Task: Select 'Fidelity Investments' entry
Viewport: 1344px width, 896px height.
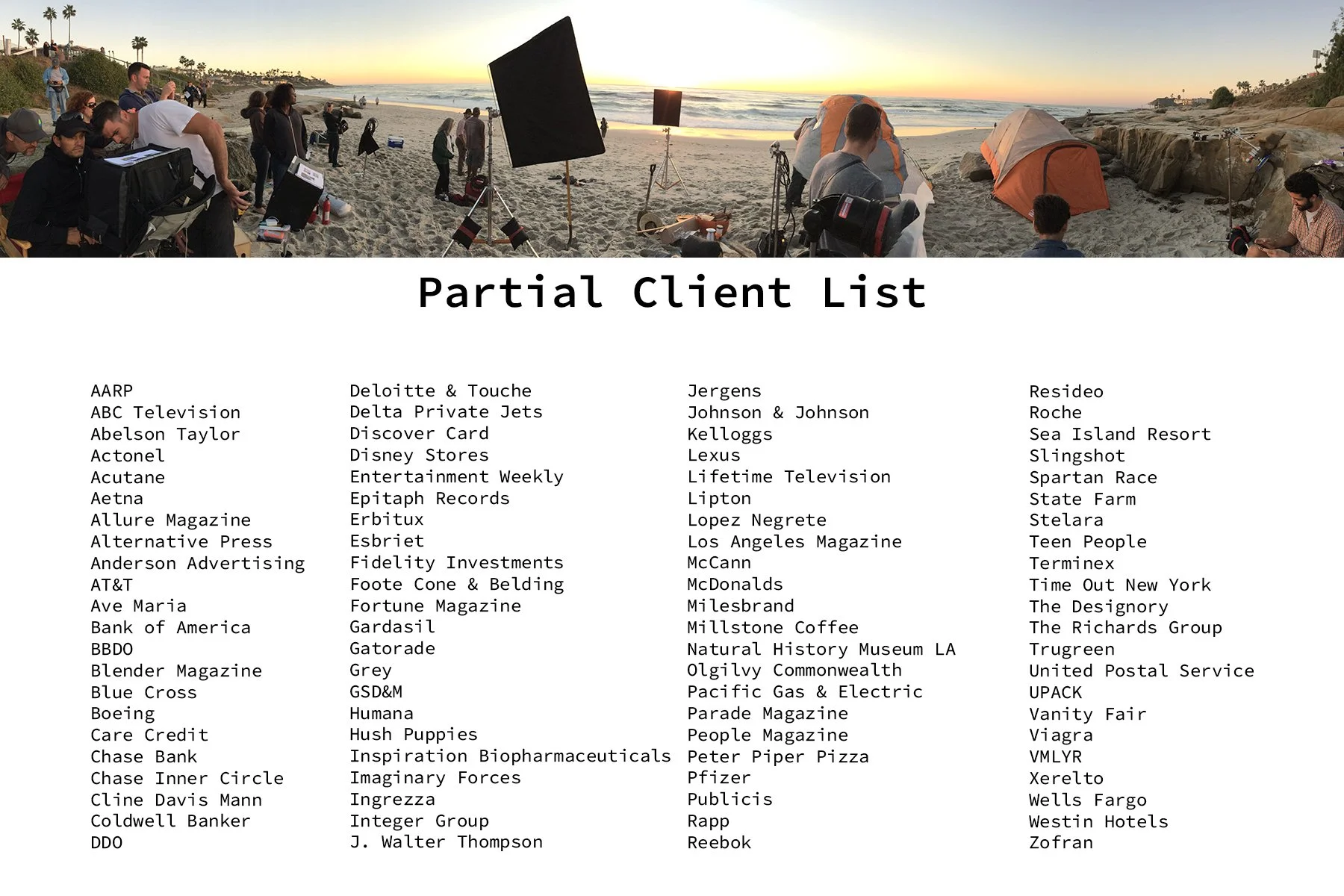Action: (457, 562)
